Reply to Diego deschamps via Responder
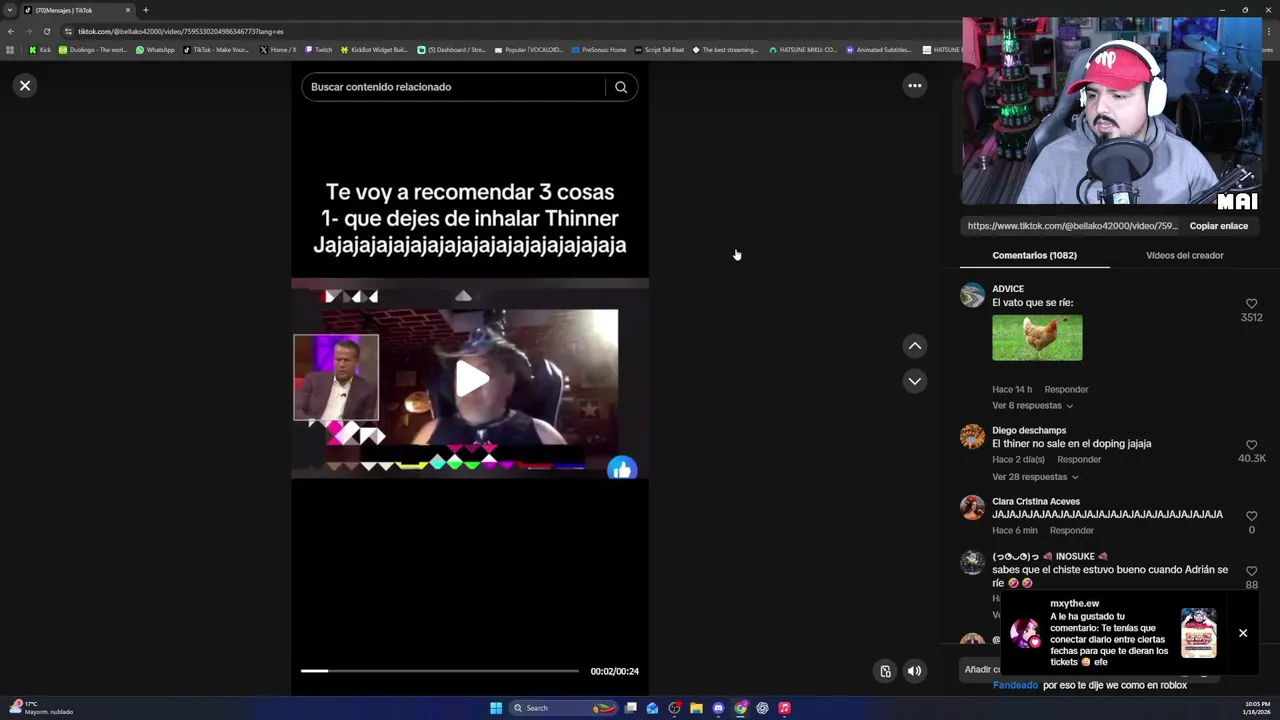 click(1079, 459)
